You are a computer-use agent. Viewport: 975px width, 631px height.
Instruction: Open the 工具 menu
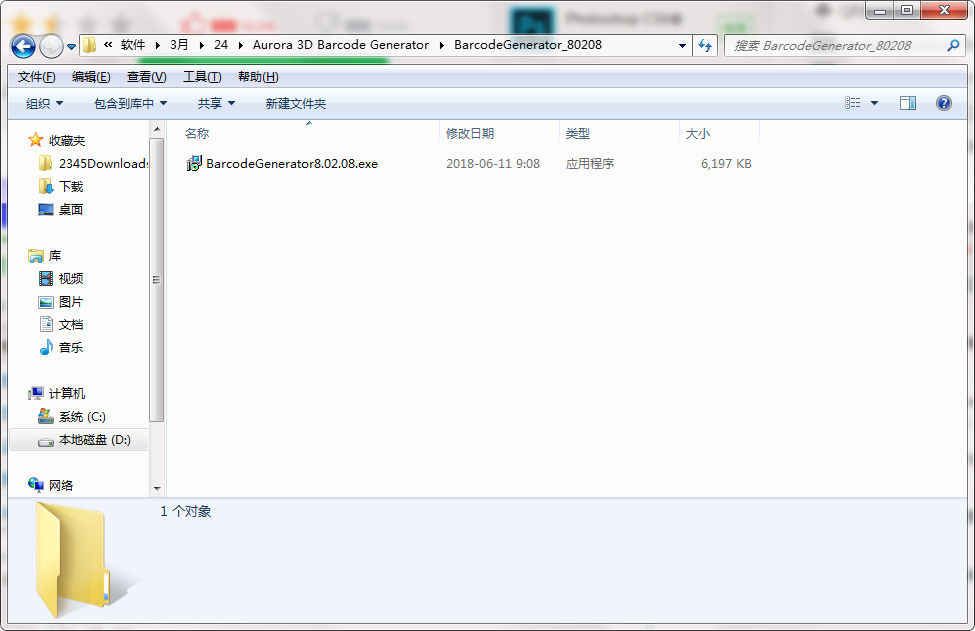click(x=202, y=76)
